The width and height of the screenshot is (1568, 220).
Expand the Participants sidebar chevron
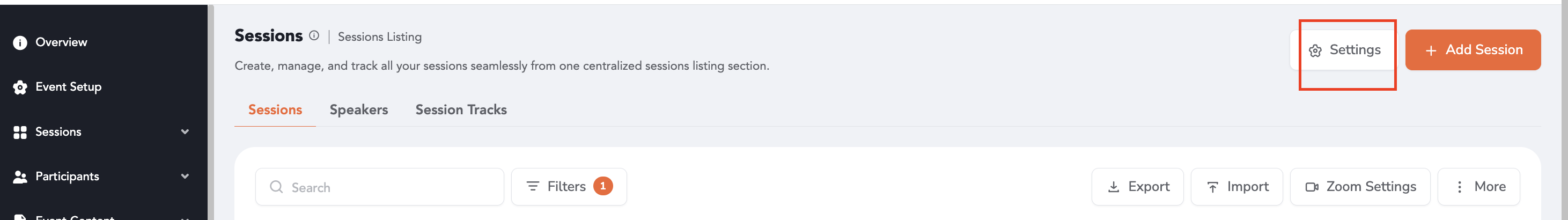185,176
